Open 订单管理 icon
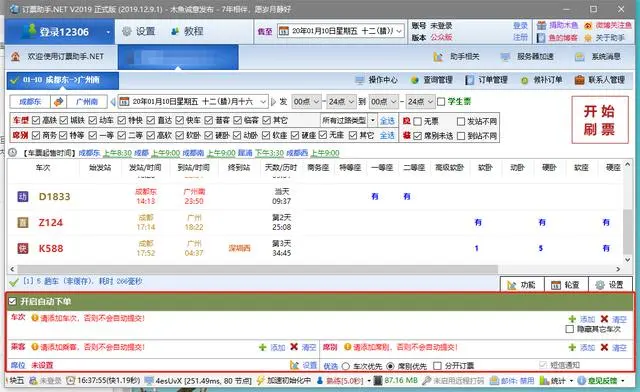Image resolution: width=640 pixels, height=392 pixels. click(470, 80)
